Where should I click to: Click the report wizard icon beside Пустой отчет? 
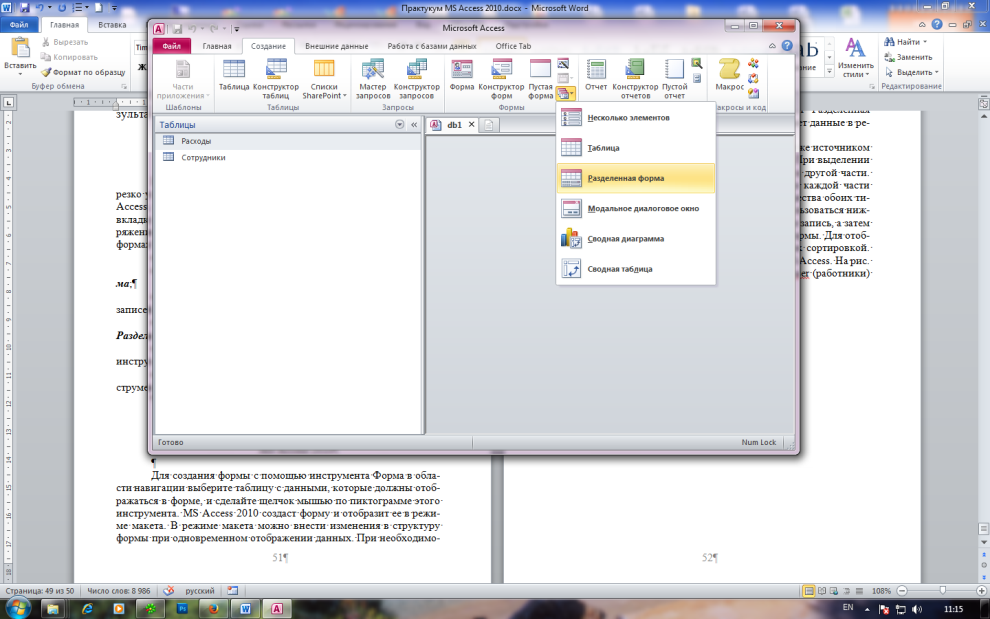[696, 63]
